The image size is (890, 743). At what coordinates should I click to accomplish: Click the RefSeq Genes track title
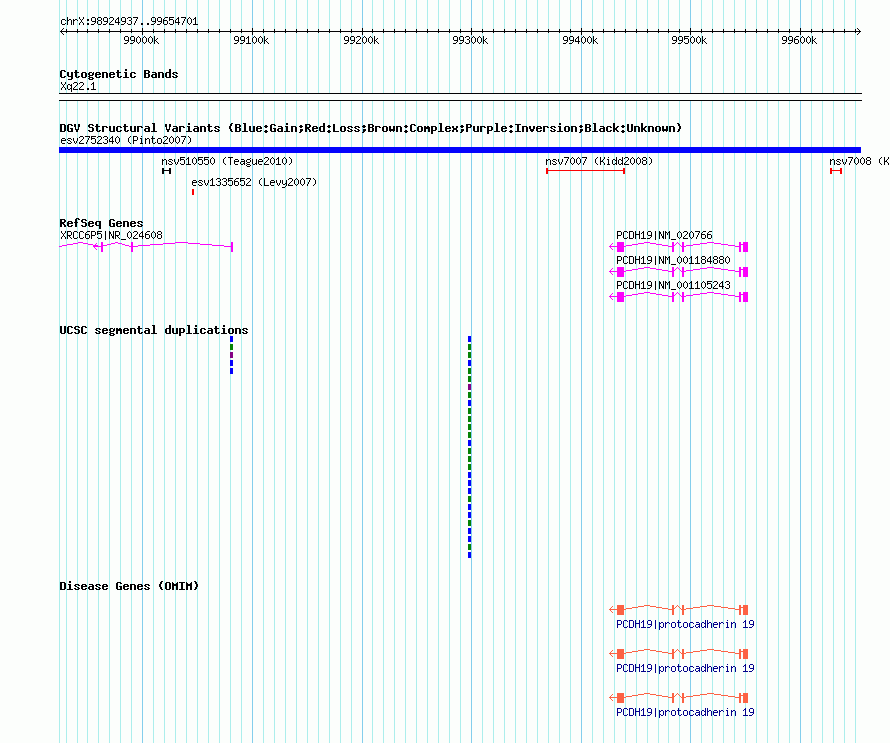(x=101, y=223)
